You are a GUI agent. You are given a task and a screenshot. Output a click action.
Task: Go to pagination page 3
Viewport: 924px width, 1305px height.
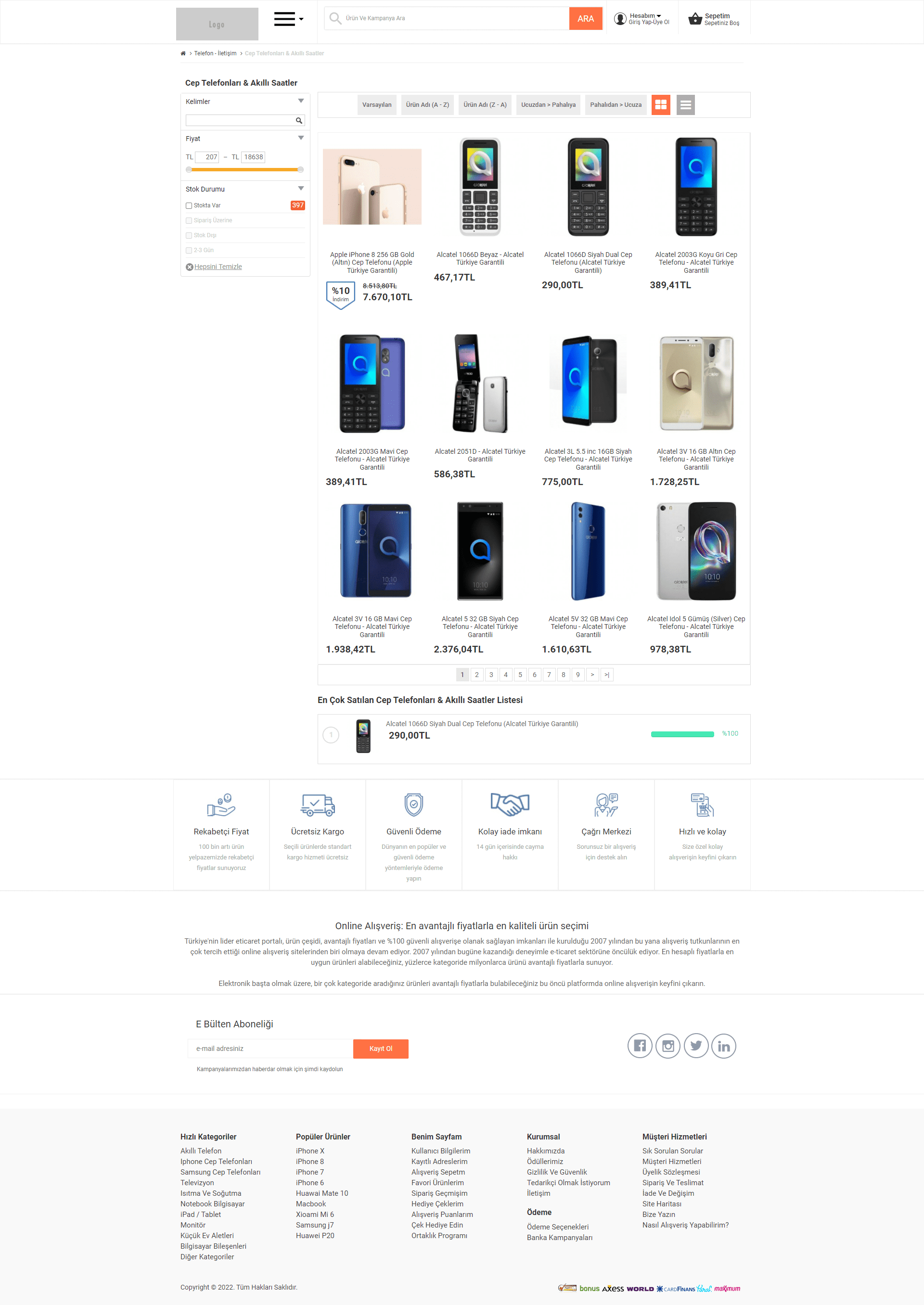click(491, 675)
